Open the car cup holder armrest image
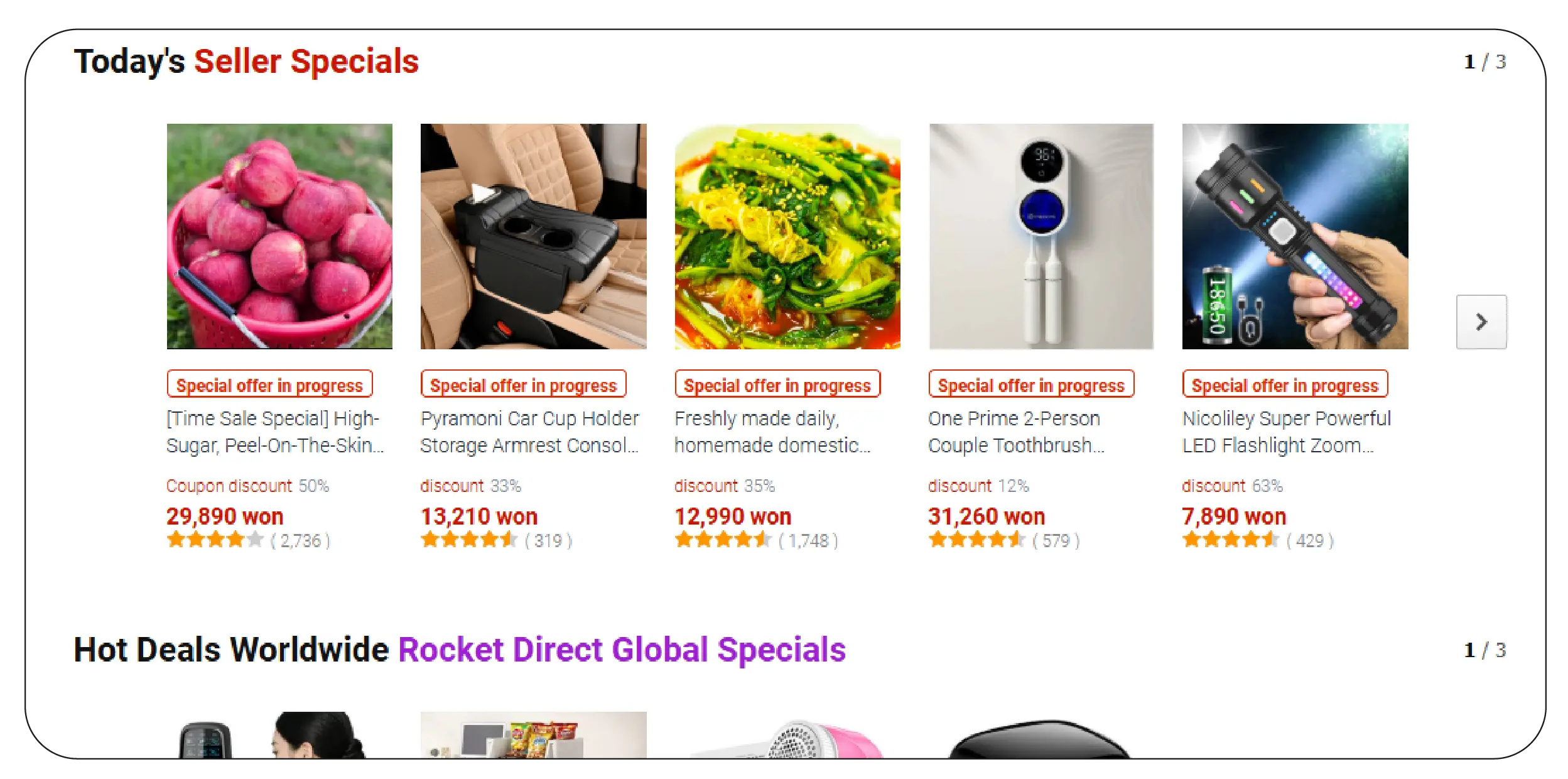The image size is (1568, 779). coord(533,236)
